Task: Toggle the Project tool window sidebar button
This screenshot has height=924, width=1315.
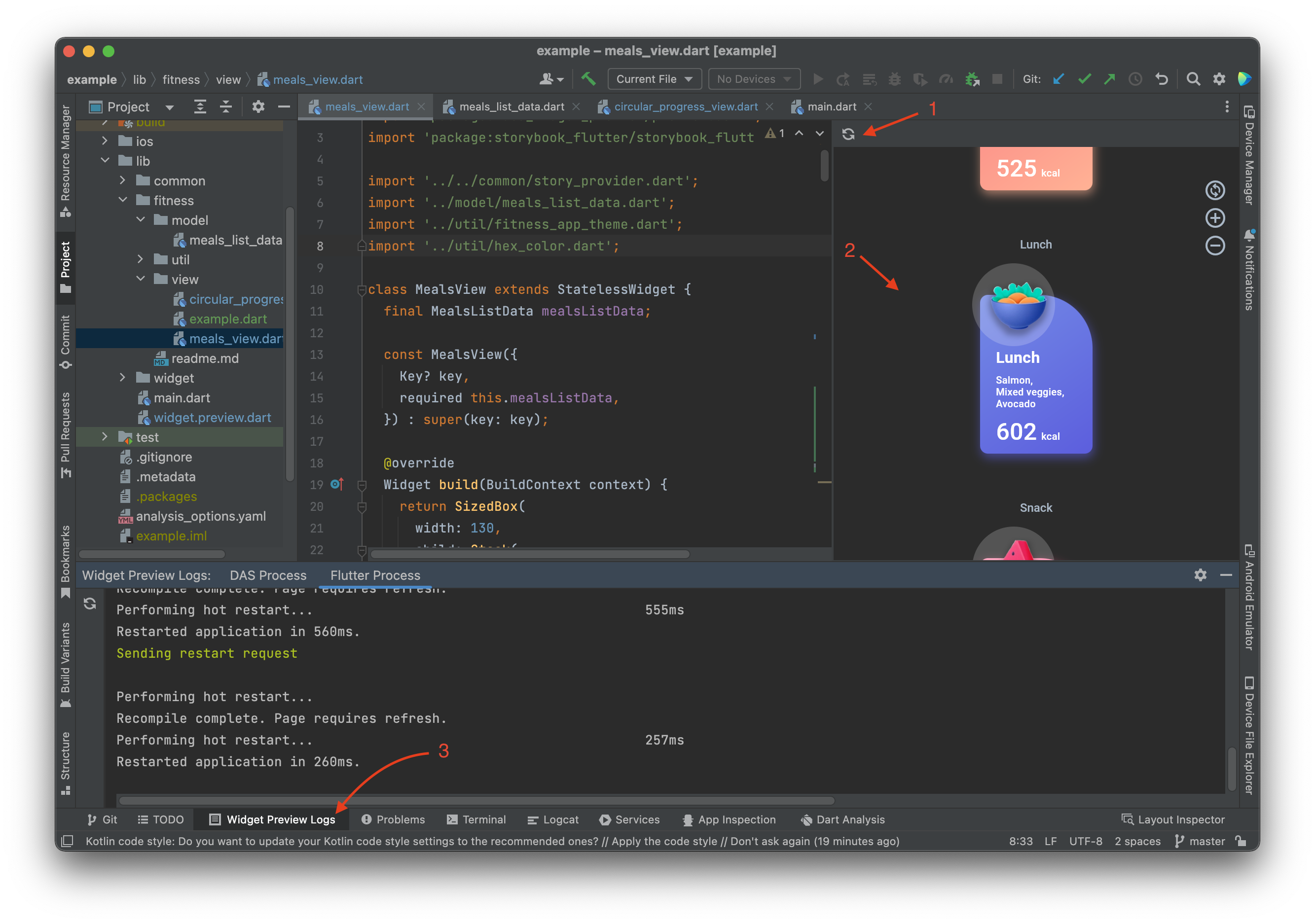Action: [66, 266]
